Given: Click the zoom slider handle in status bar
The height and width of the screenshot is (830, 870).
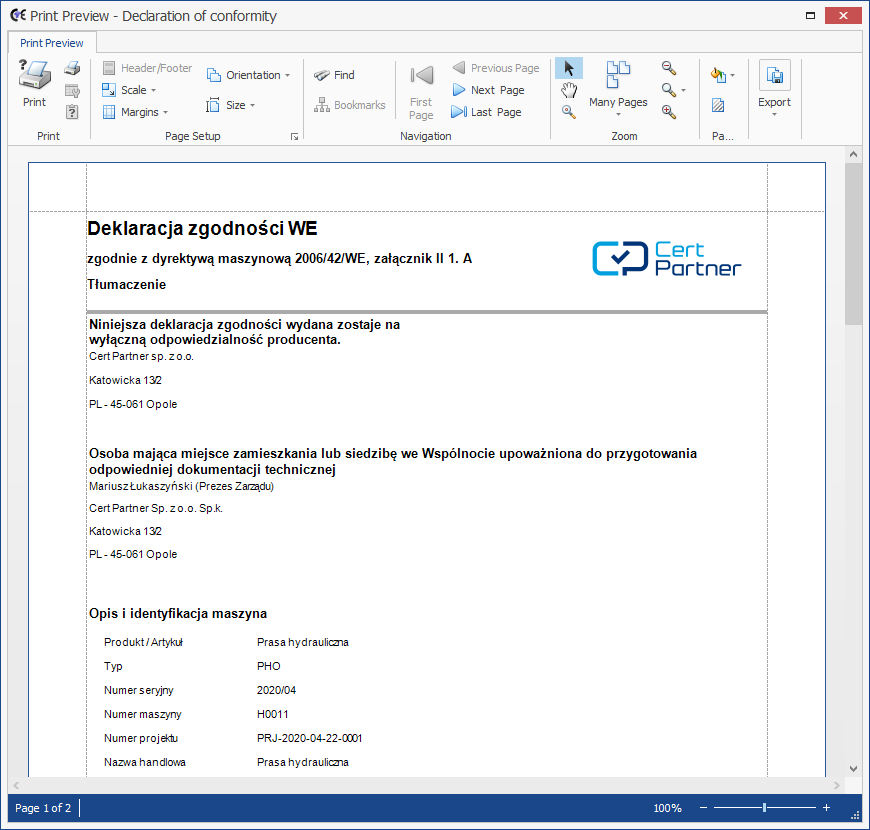Looking at the screenshot, I should click(x=764, y=807).
